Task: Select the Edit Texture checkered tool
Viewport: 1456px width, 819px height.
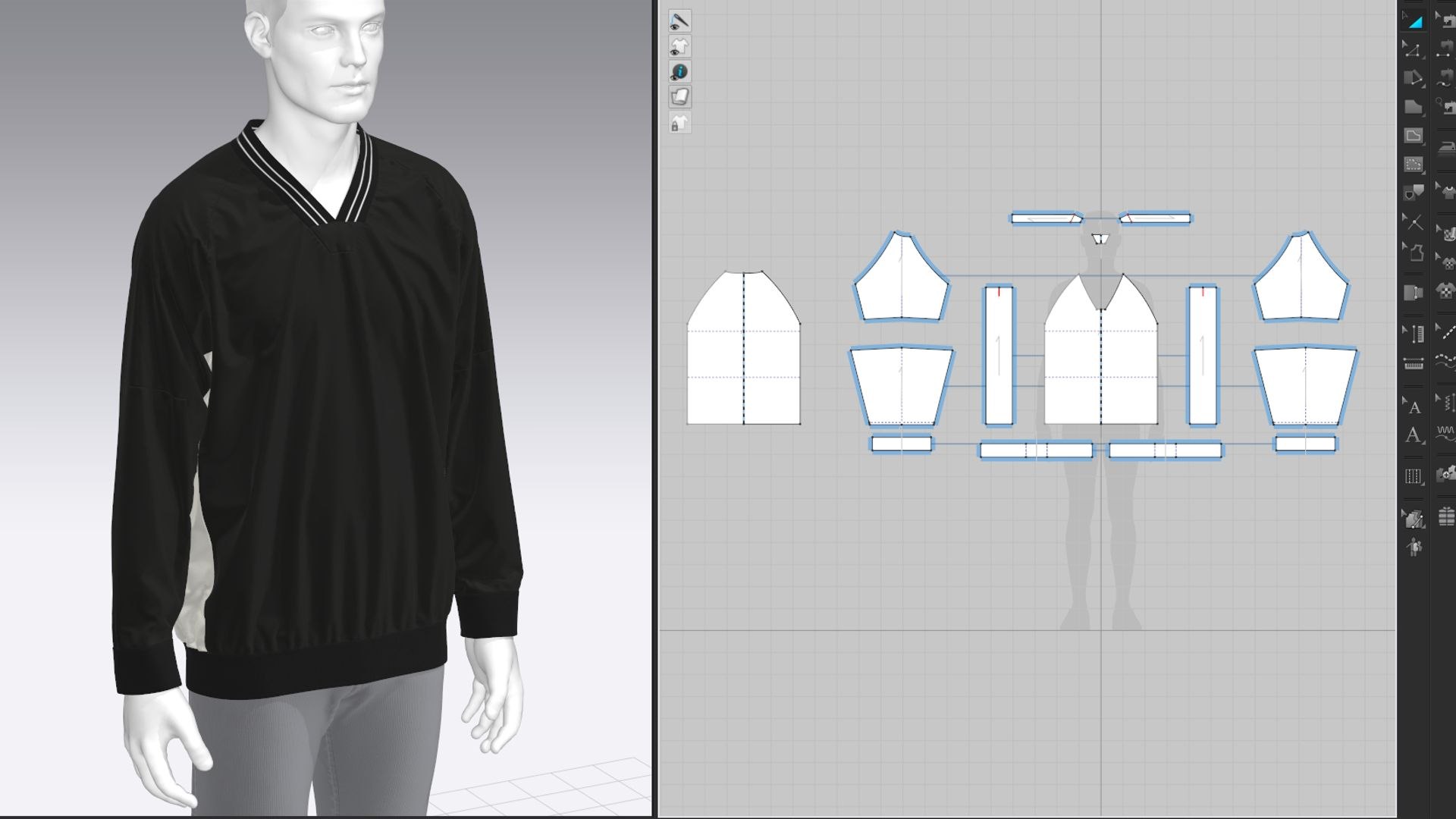Action: (1446, 234)
